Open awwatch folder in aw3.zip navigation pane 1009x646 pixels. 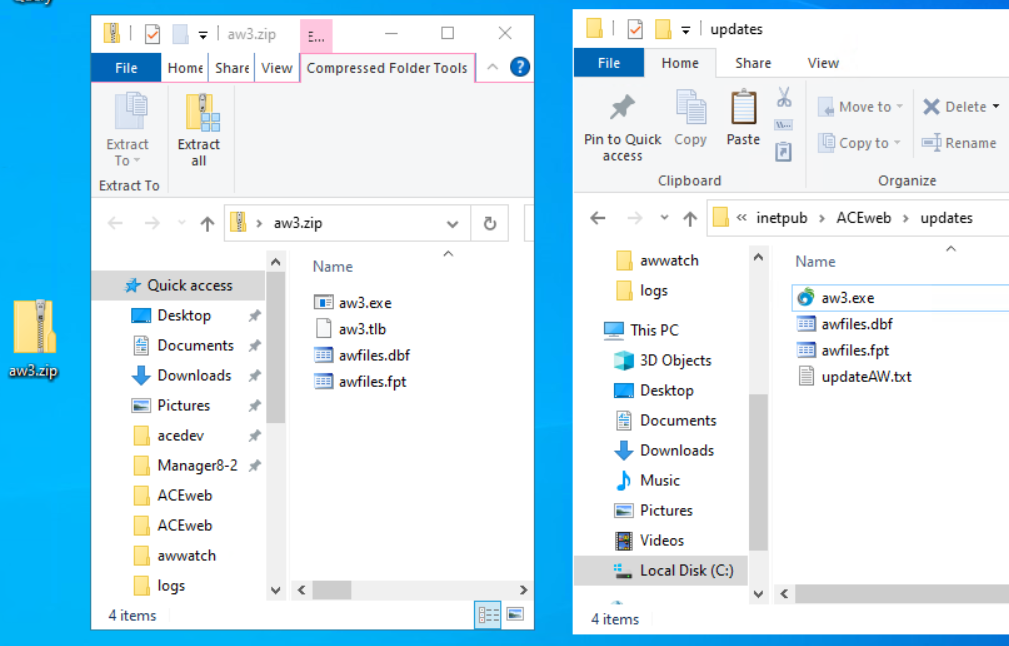[187, 555]
